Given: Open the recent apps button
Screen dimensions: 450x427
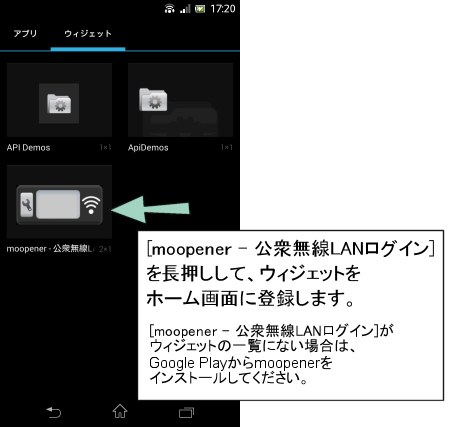Looking at the screenshot, I should (x=186, y=413).
